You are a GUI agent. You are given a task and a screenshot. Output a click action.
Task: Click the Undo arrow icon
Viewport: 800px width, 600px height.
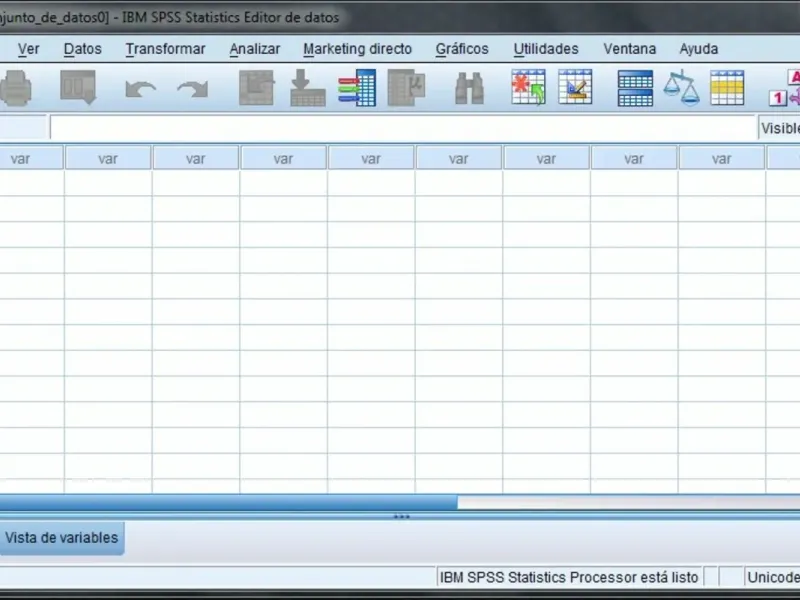coord(140,89)
